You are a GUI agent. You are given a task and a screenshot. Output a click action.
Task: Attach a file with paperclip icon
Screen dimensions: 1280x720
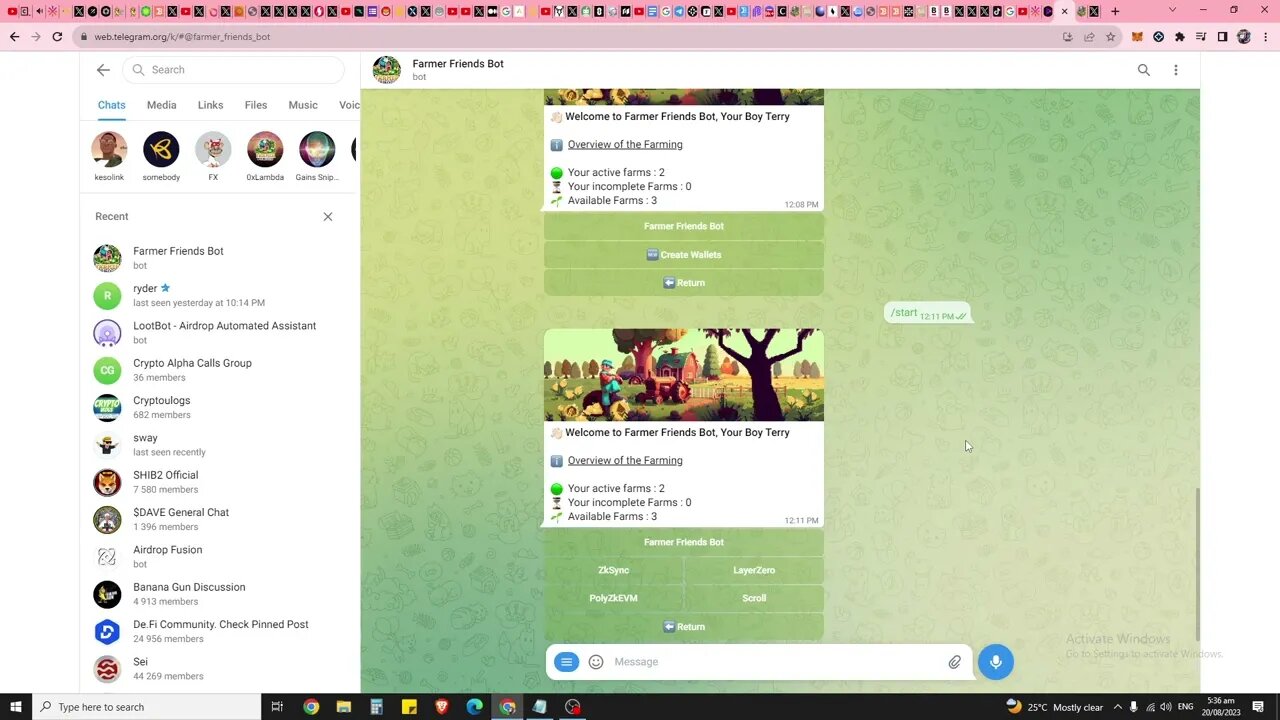[955, 662]
